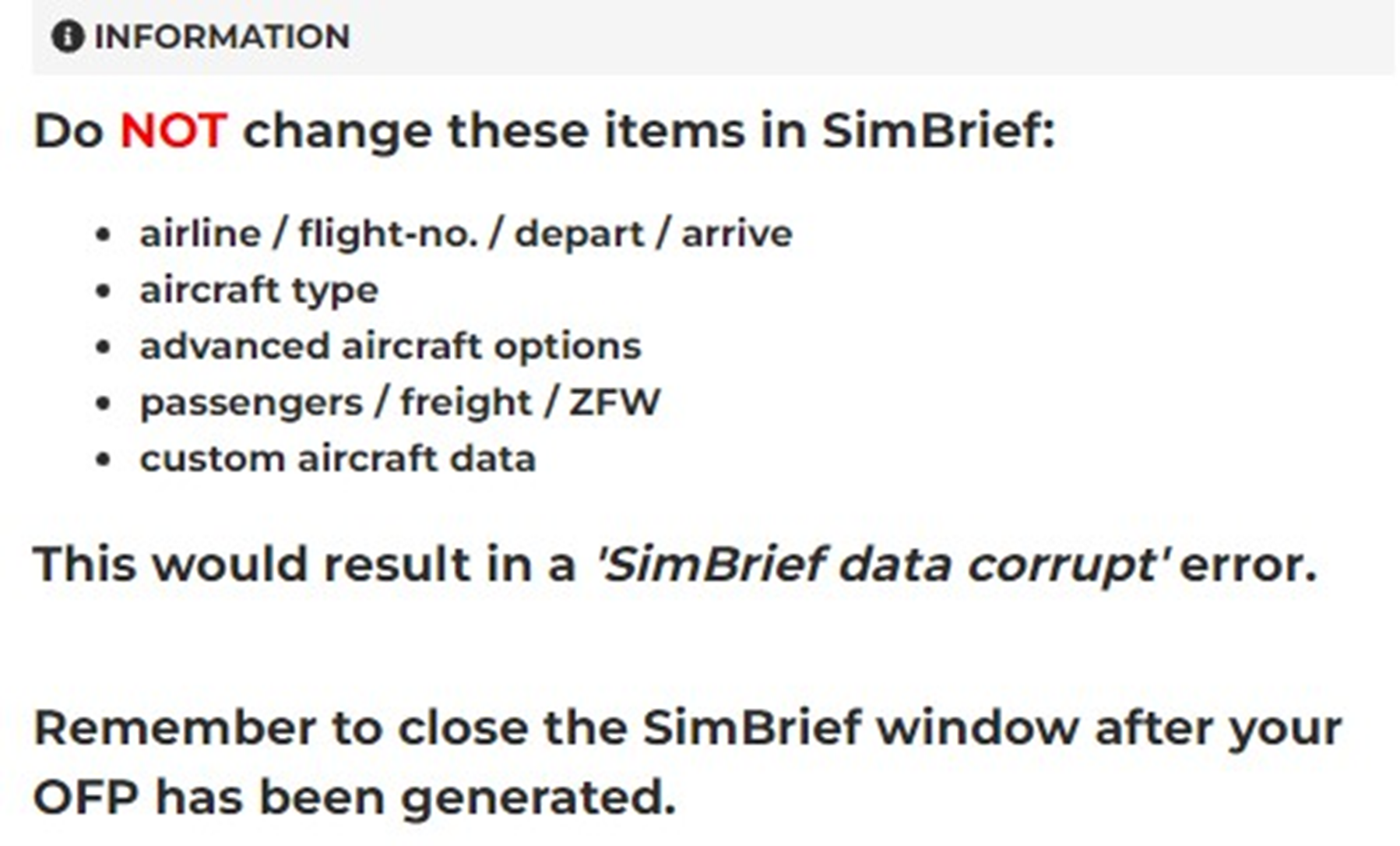Click the bullet point before 'aircraft type'
The height and width of the screenshot is (846, 1400).
tap(103, 291)
